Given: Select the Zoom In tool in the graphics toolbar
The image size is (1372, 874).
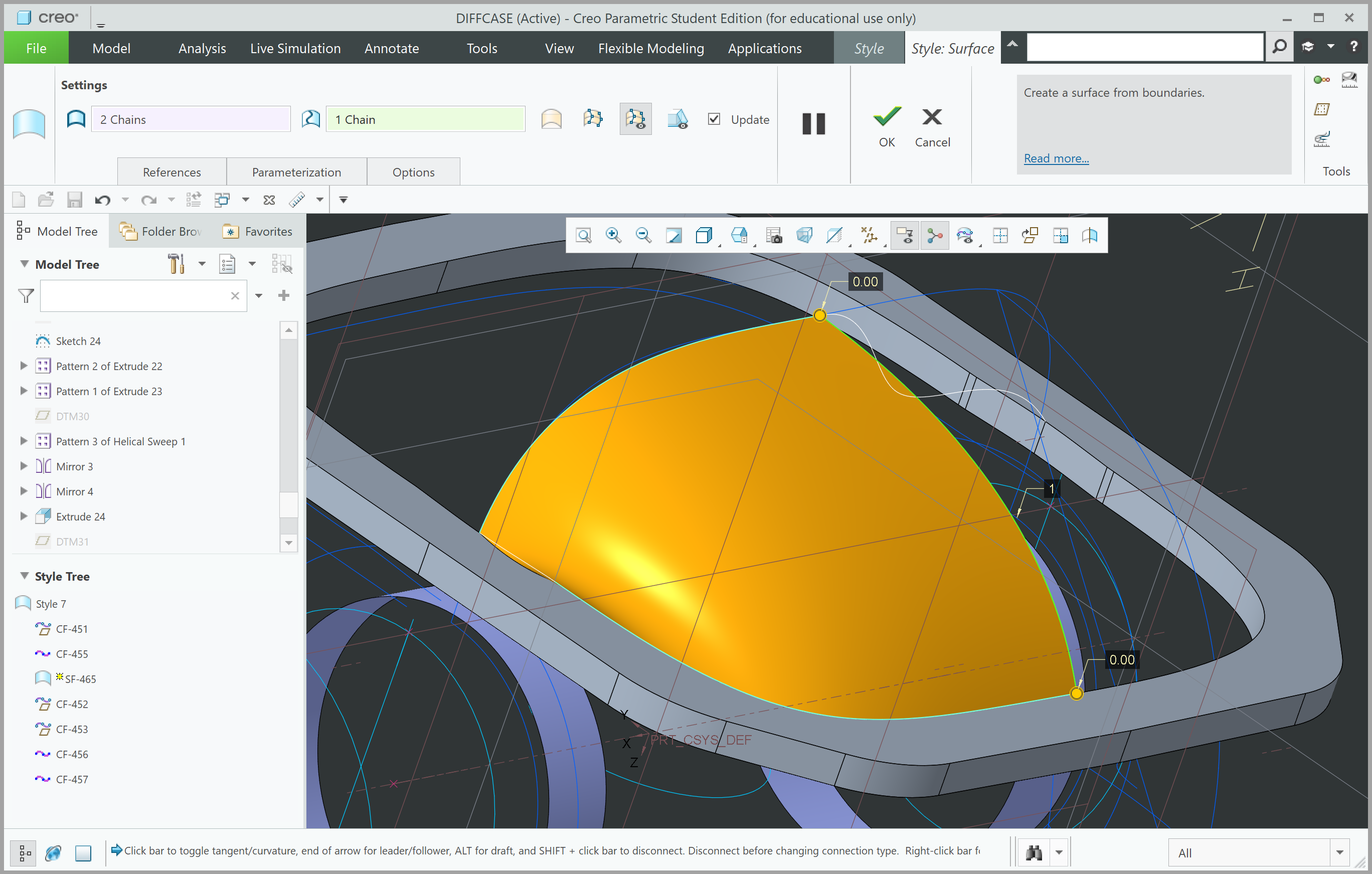Looking at the screenshot, I should coord(614,235).
